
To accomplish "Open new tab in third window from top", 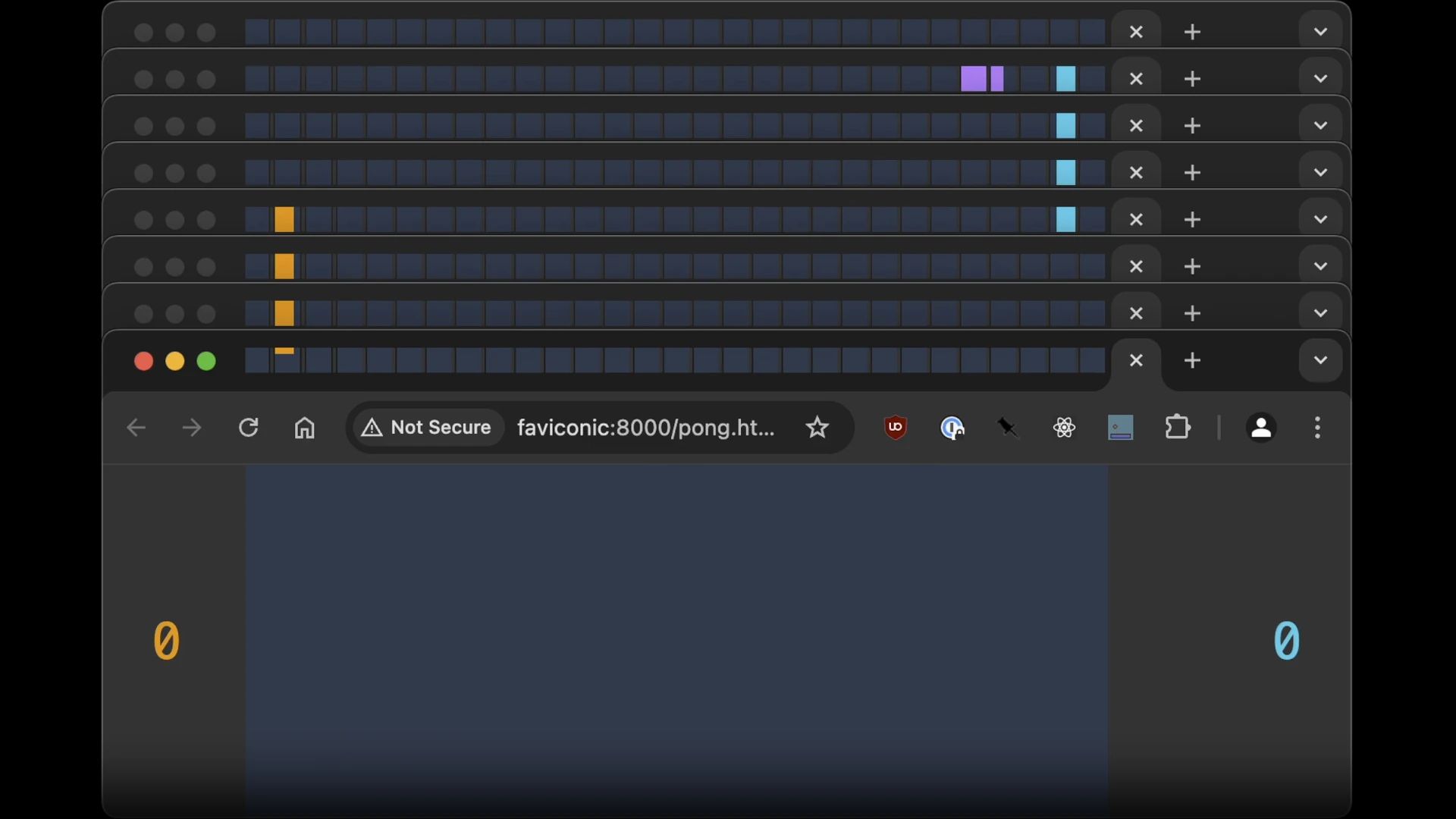I will tap(1192, 126).
